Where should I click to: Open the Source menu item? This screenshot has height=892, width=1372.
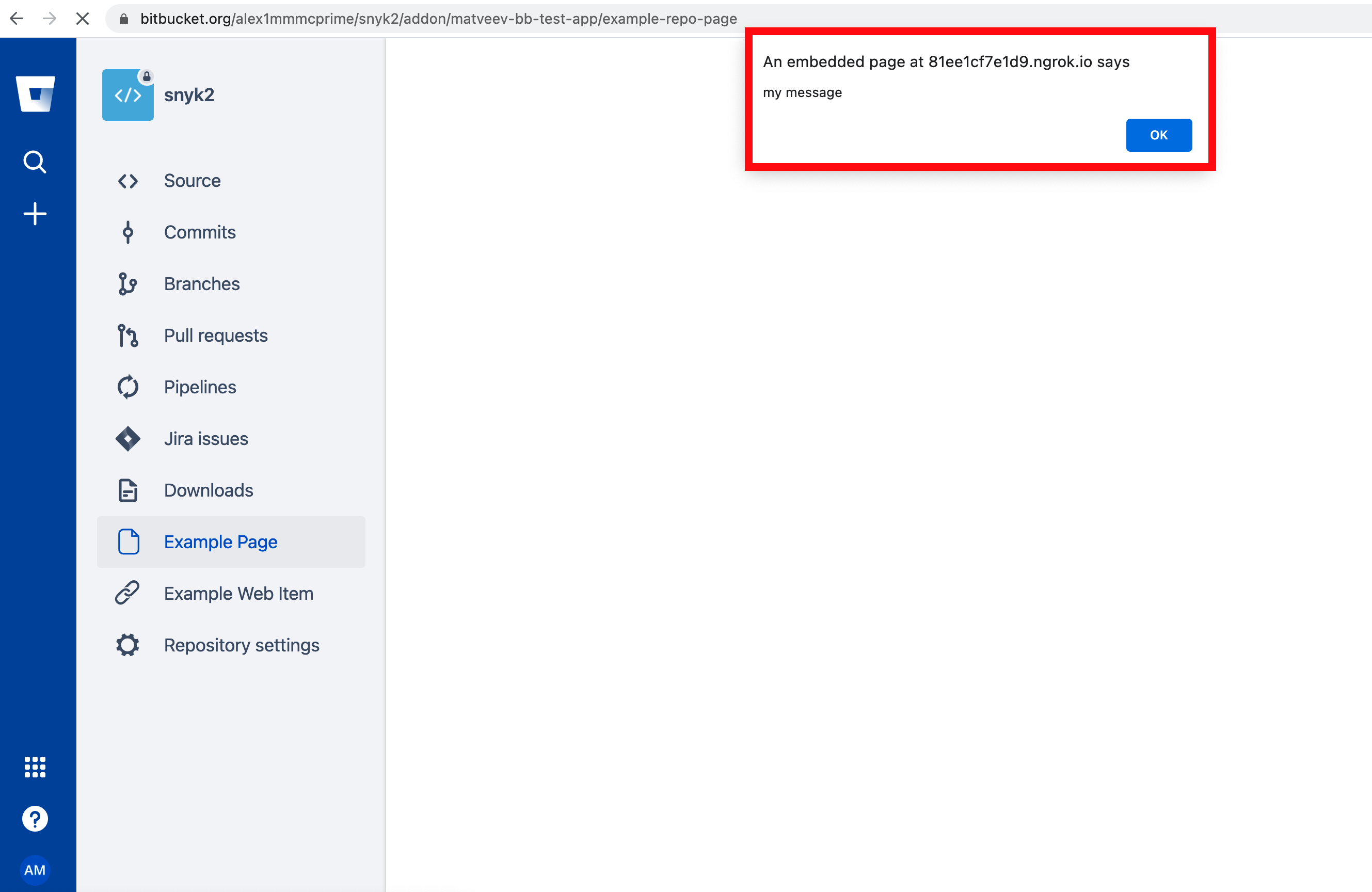231,181
